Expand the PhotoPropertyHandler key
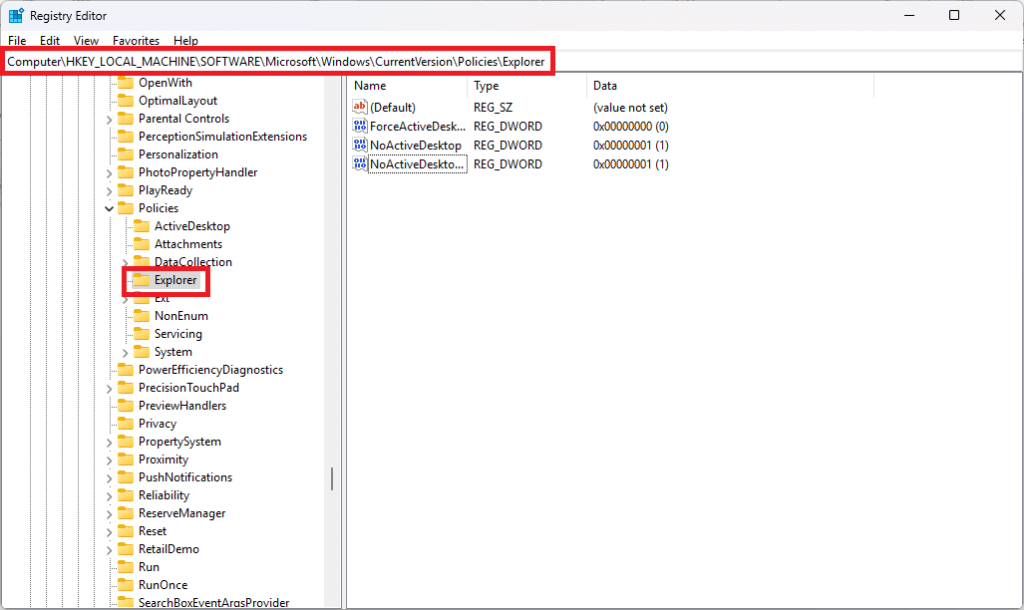Image resolution: width=1024 pixels, height=610 pixels. pyautogui.click(x=109, y=173)
